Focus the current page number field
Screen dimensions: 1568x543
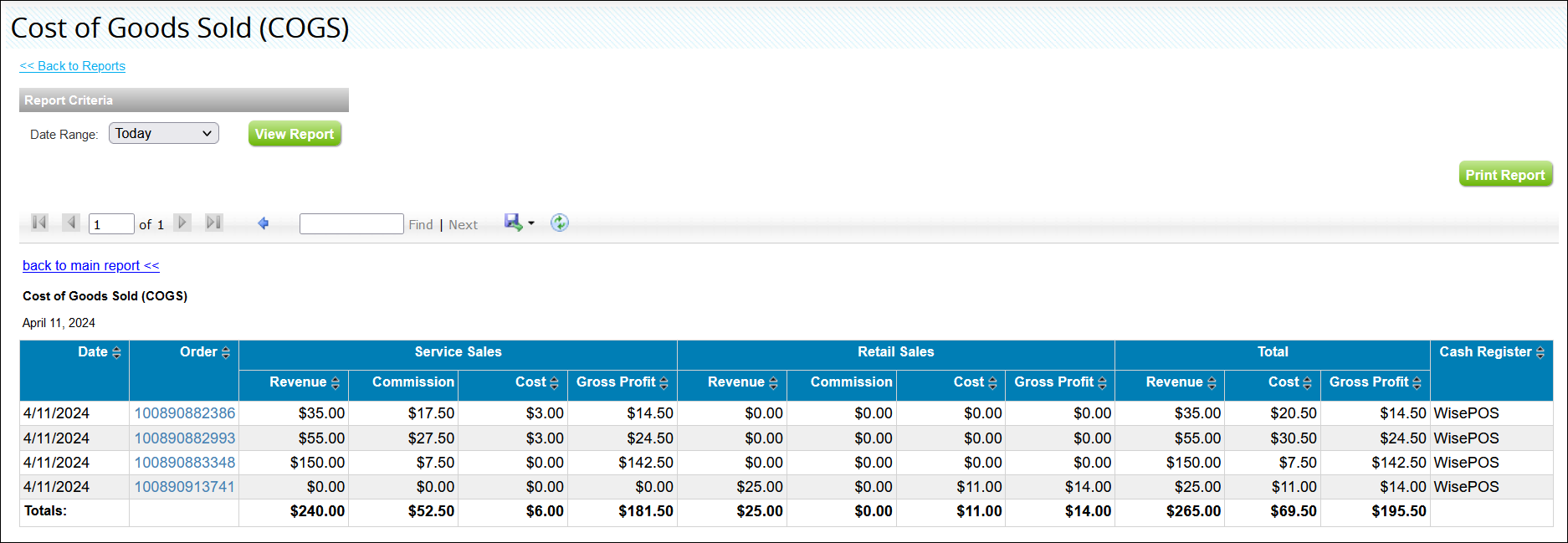[111, 223]
